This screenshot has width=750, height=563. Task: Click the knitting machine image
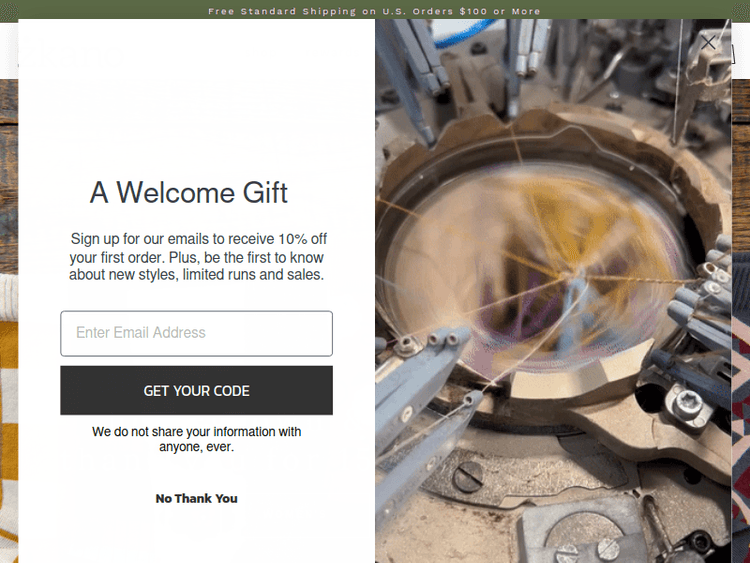click(553, 291)
